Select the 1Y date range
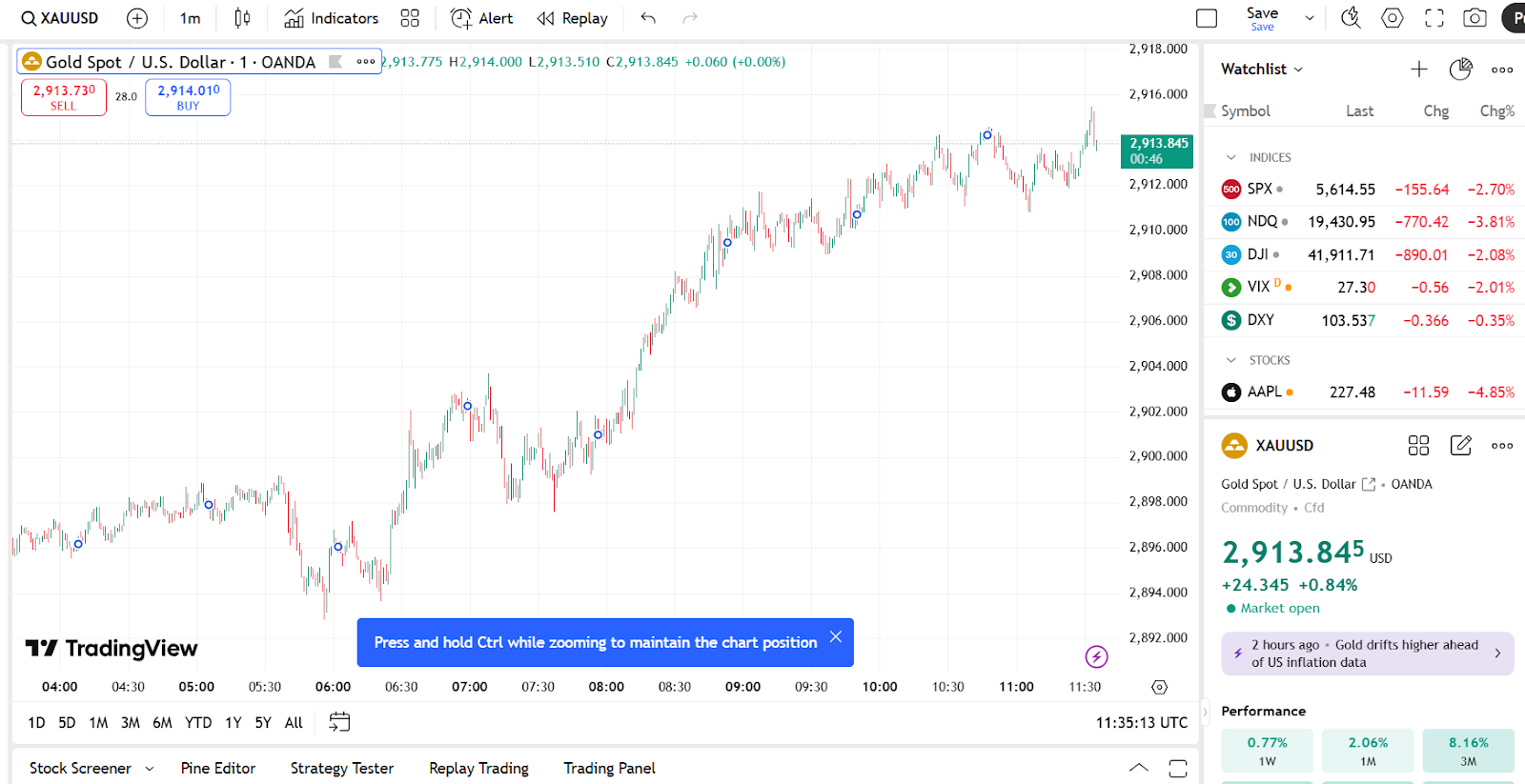Viewport: 1525px width, 784px height. coord(234,723)
